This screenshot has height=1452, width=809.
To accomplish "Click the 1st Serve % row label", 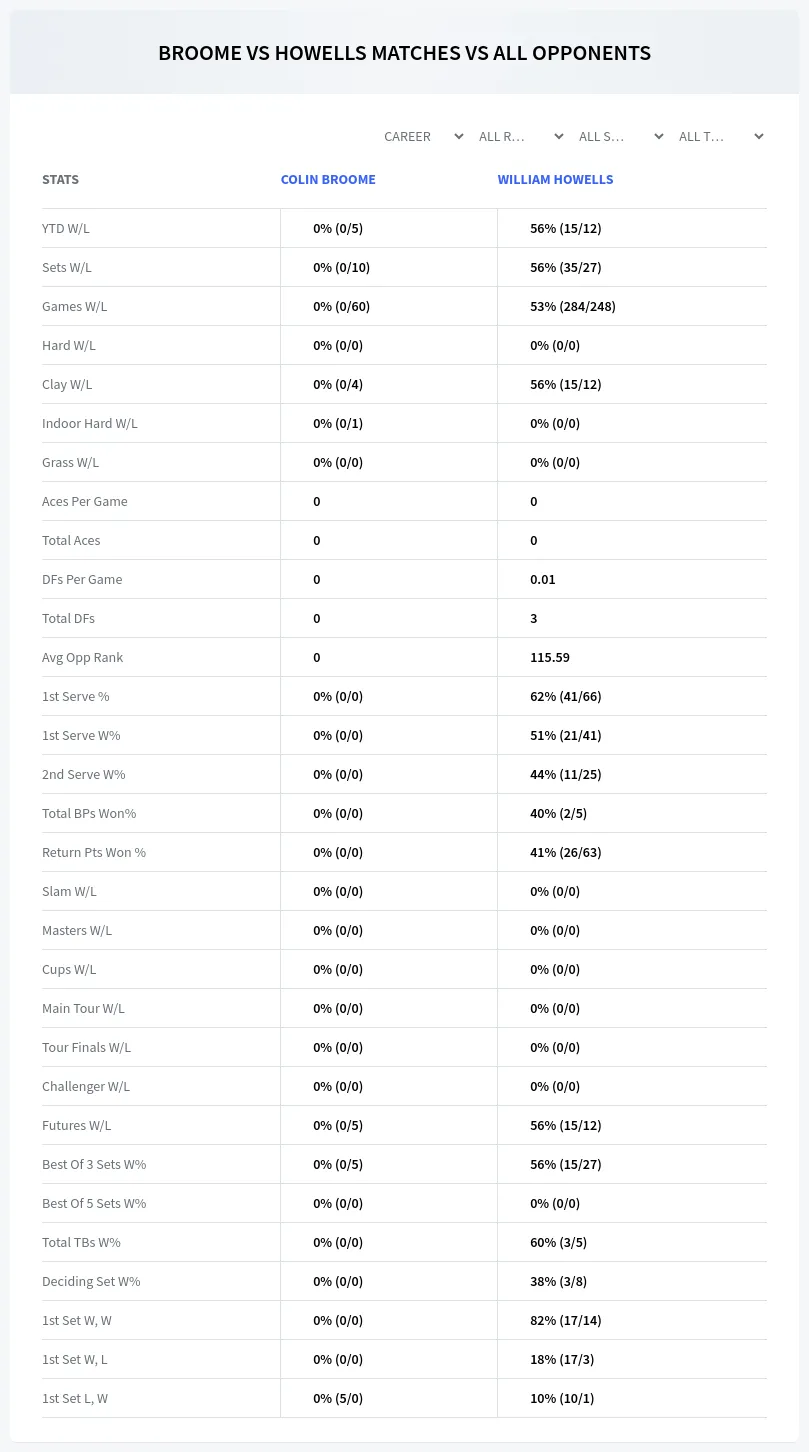I will 76,696.
